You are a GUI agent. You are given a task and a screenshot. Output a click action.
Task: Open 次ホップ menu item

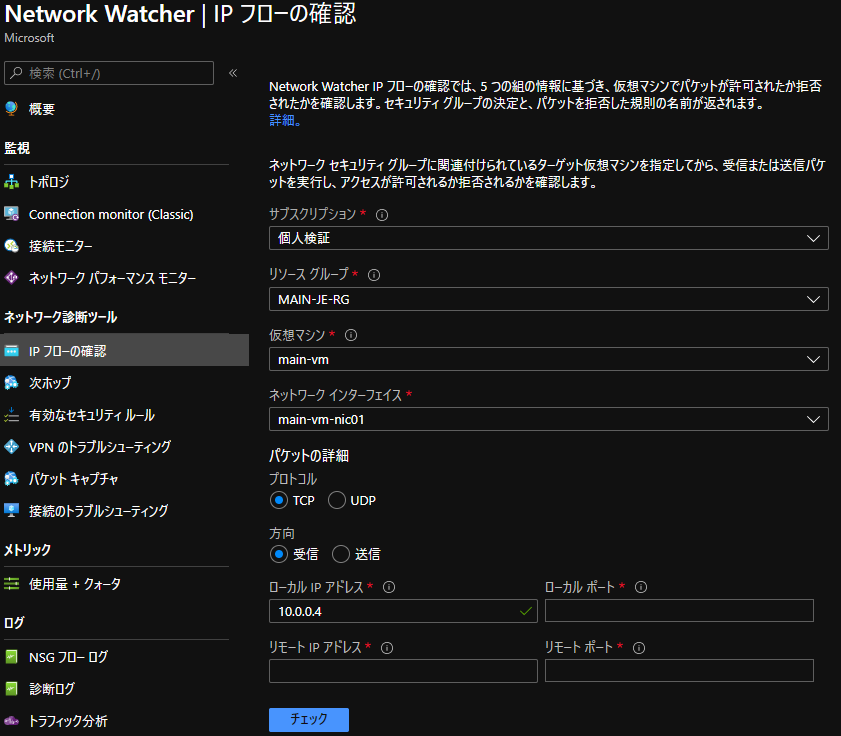50,382
